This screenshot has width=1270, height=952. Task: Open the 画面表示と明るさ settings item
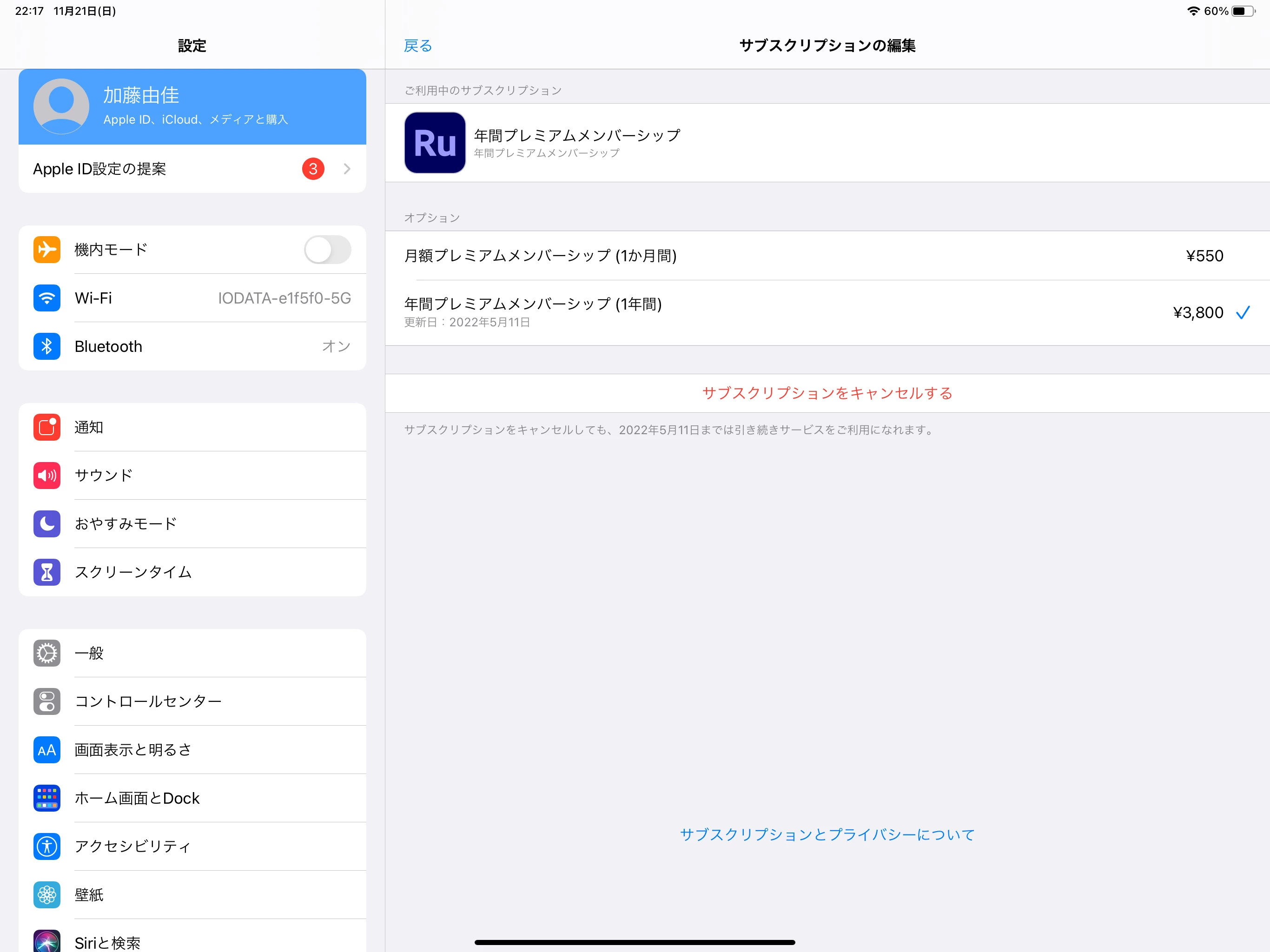133,750
